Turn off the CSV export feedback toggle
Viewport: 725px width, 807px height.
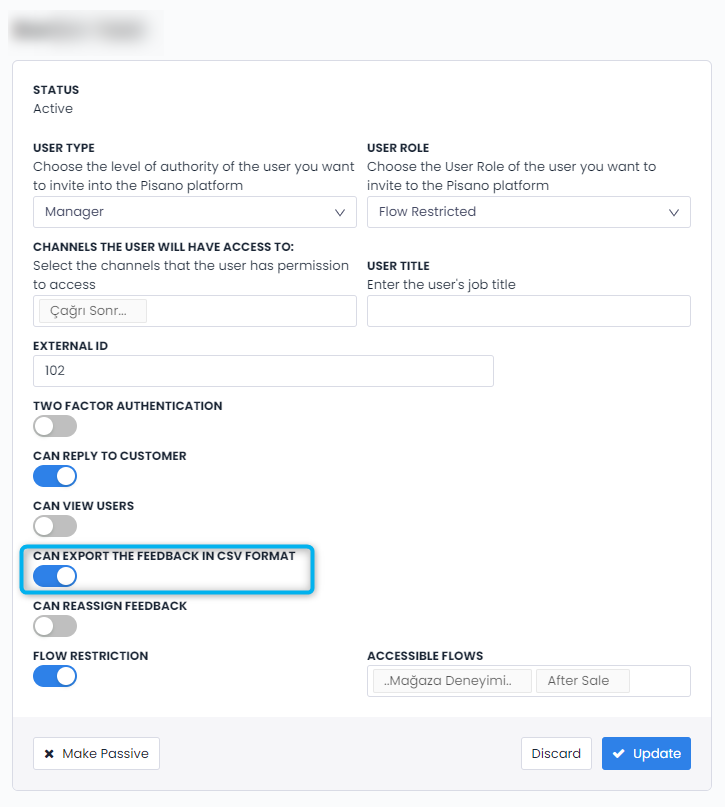(x=55, y=576)
